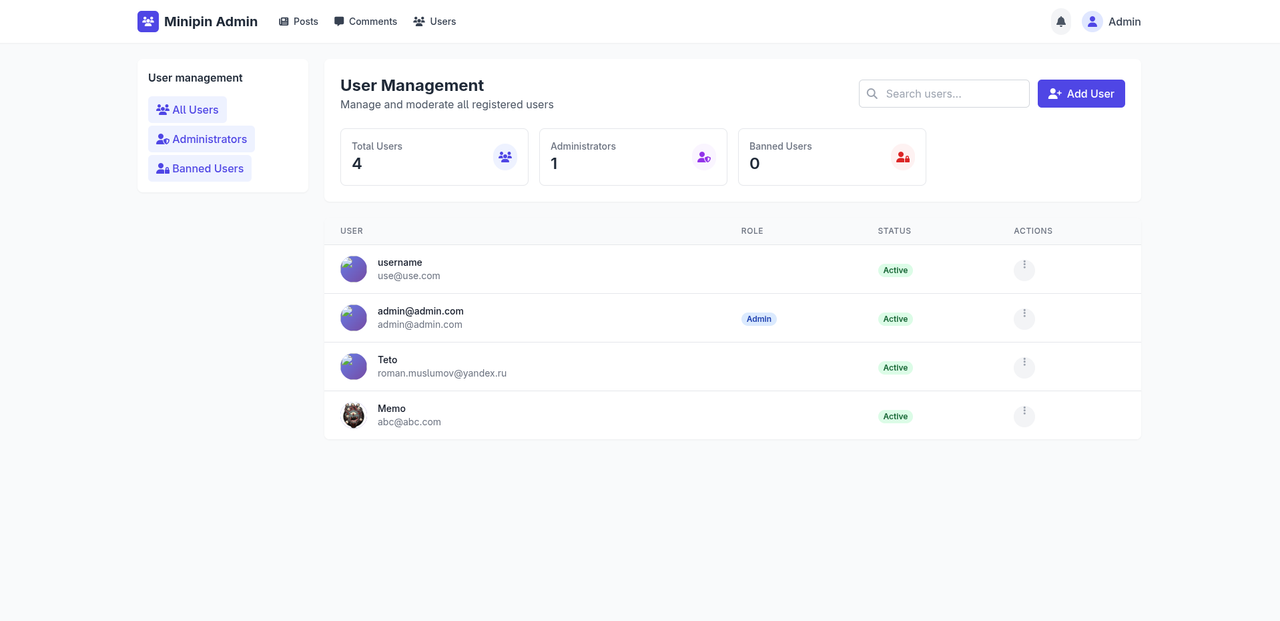Click the User Management page heading
1280x621 pixels.
click(x=412, y=86)
